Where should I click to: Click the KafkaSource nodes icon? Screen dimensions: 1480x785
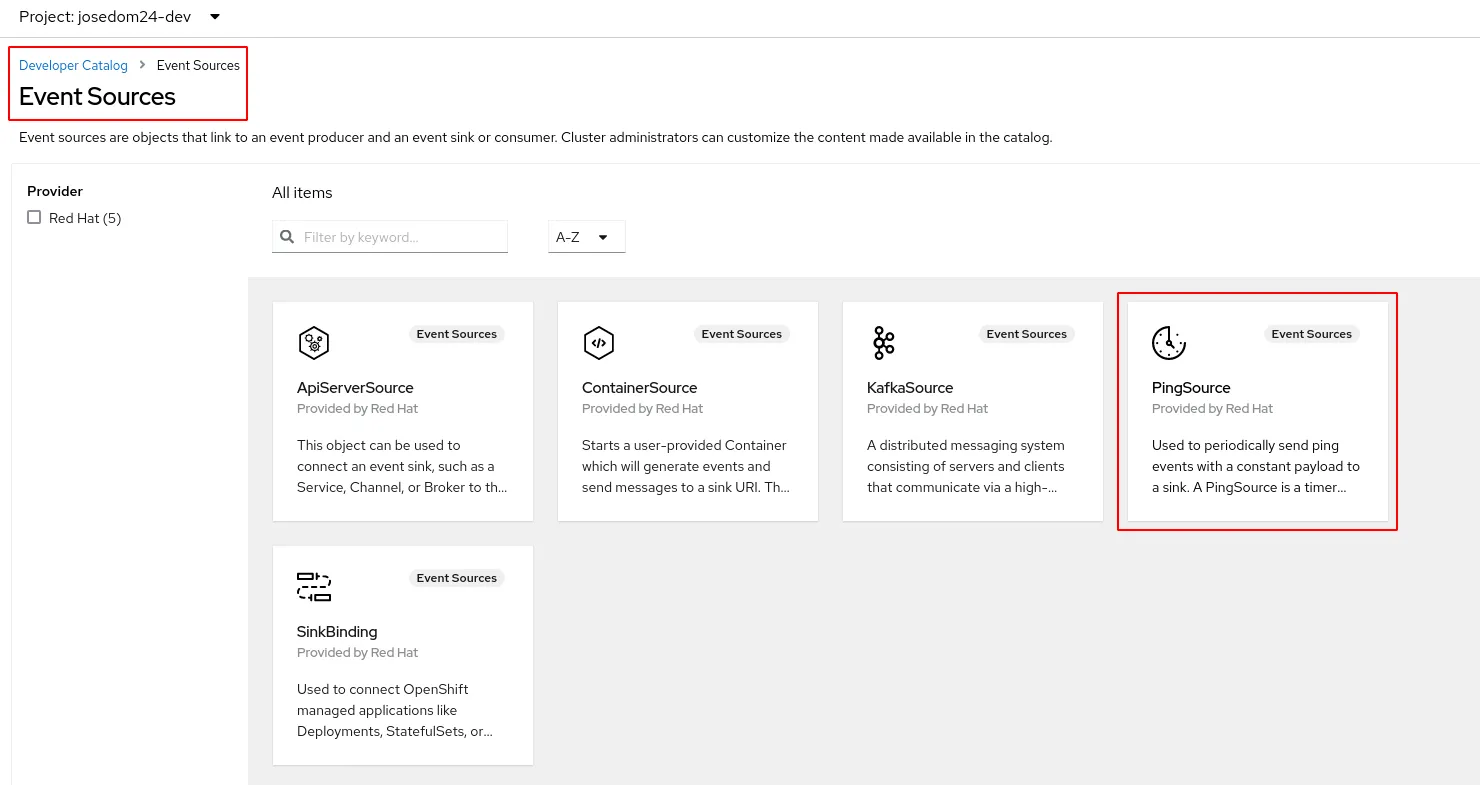883,343
